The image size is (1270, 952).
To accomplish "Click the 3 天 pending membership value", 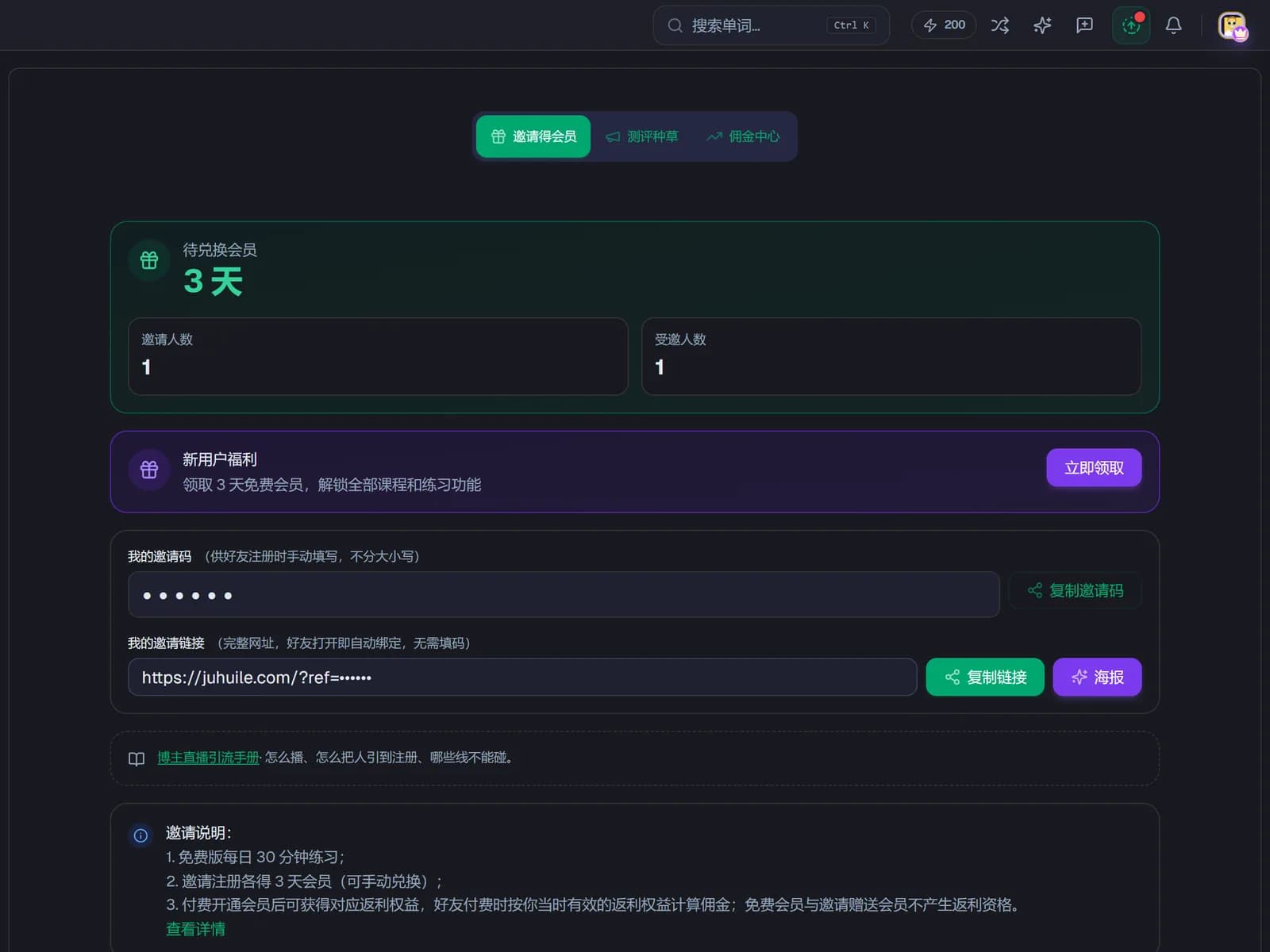I will (213, 282).
